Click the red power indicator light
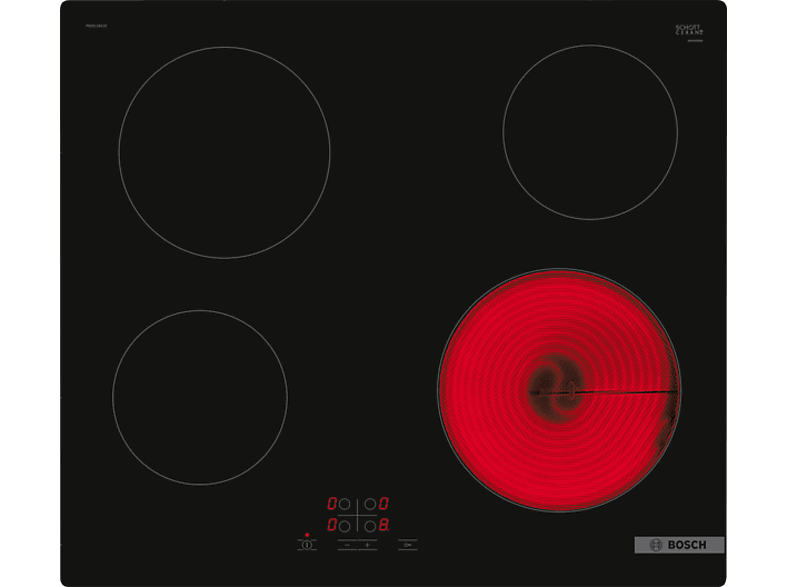Viewport: 786px width, 587px height. tap(307, 535)
